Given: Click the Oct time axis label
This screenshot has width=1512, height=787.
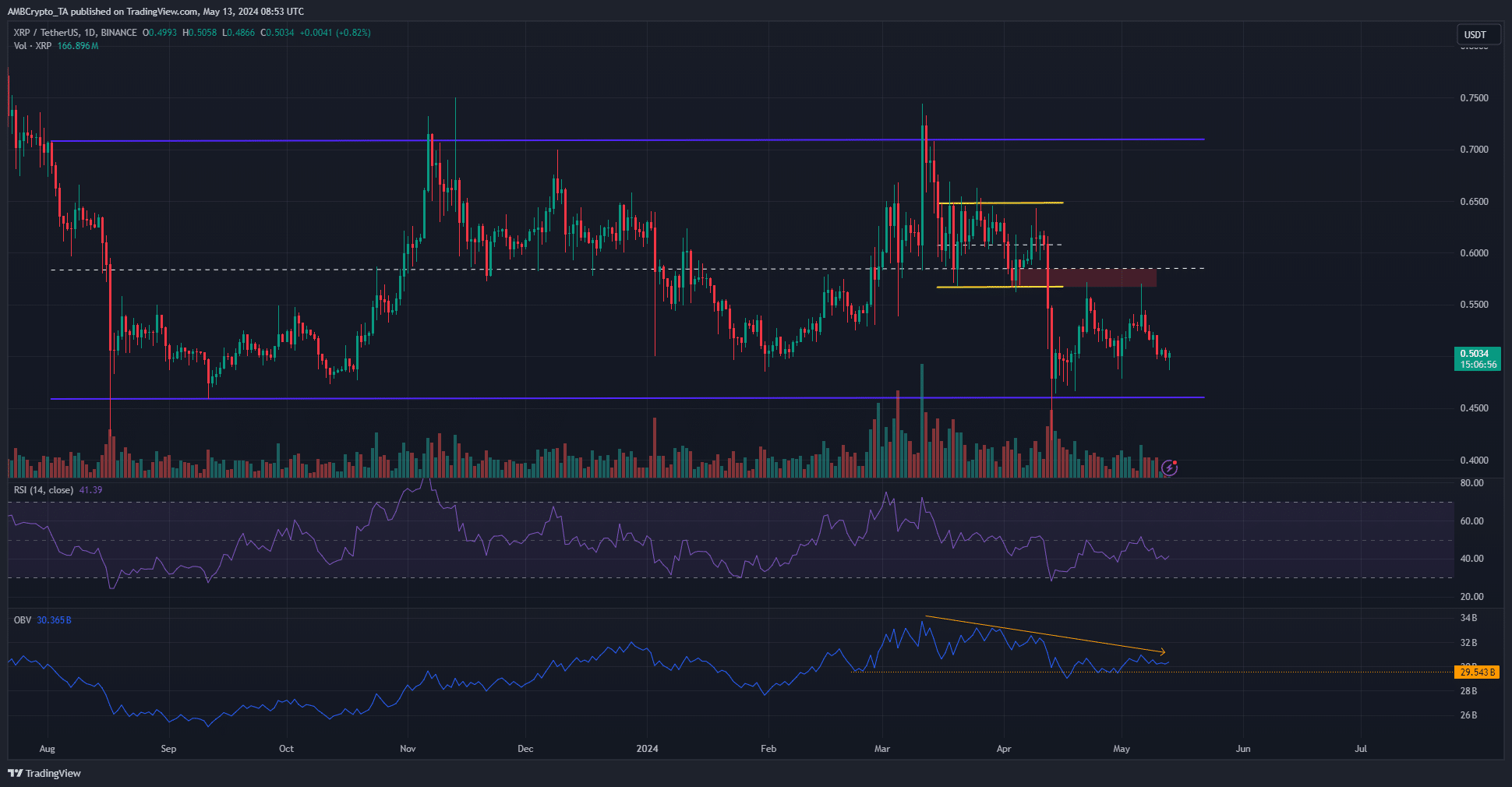Looking at the screenshot, I should click(x=286, y=749).
